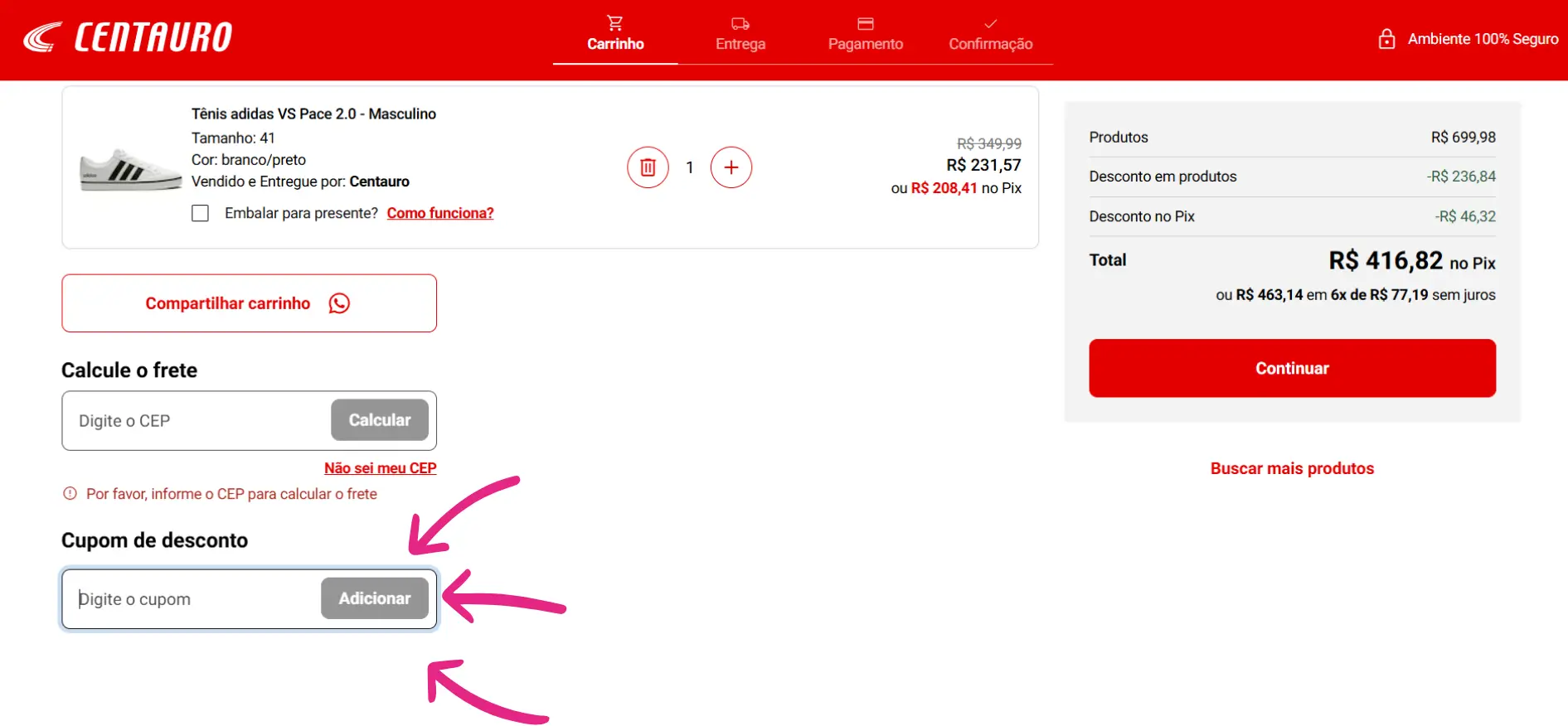Click the delivery truck icon above Entrega
The width and height of the screenshot is (1568, 726).
pyautogui.click(x=740, y=23)
